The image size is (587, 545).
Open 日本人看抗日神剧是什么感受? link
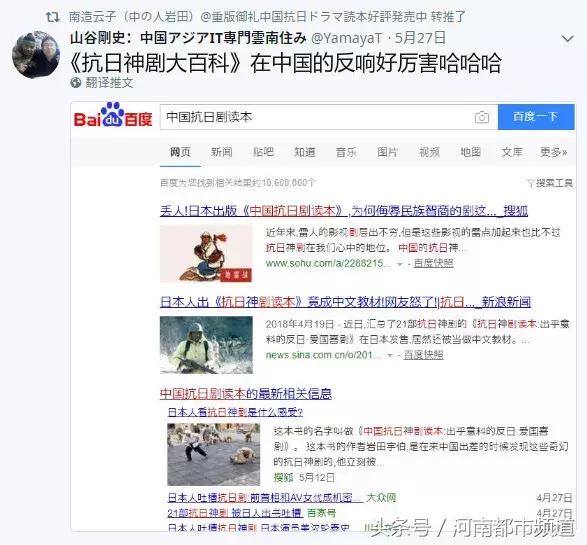pos(235,412)
